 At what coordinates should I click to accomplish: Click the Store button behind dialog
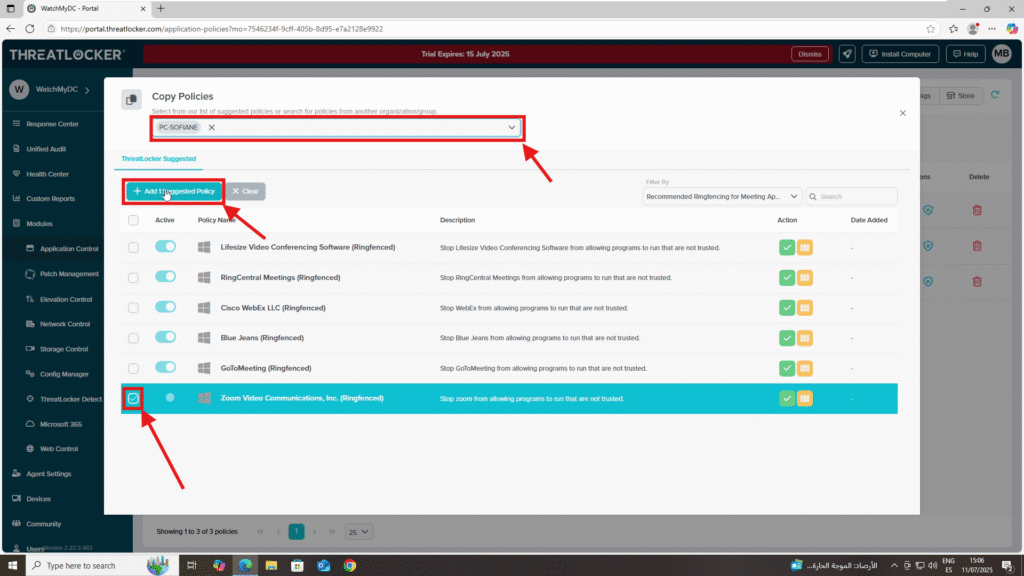pos(961,95)
